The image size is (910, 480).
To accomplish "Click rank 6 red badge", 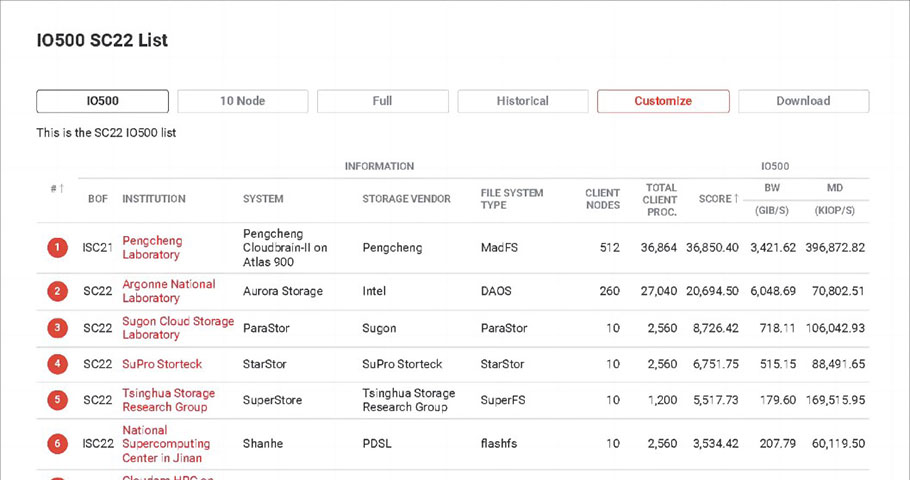I will (57, 444).
